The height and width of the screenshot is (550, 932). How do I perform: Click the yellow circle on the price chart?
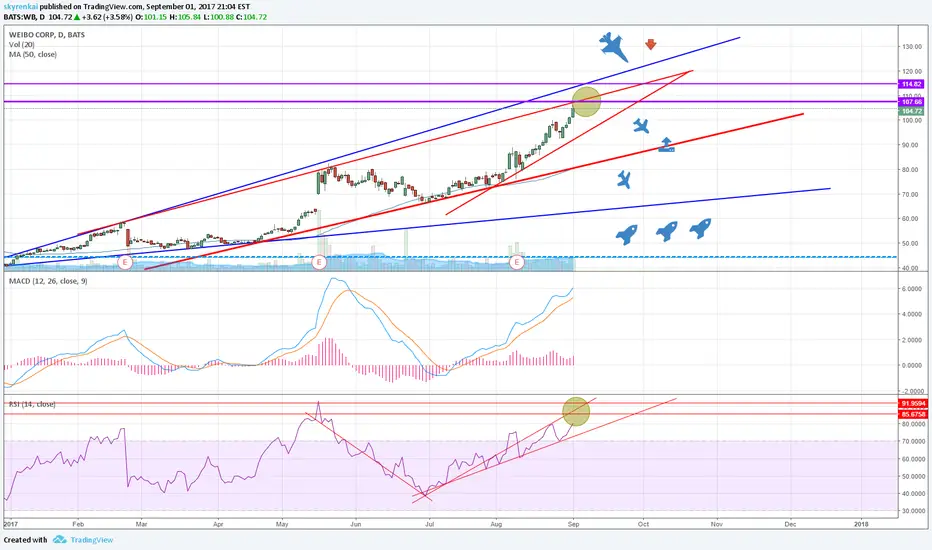click(x=586, y=101)
